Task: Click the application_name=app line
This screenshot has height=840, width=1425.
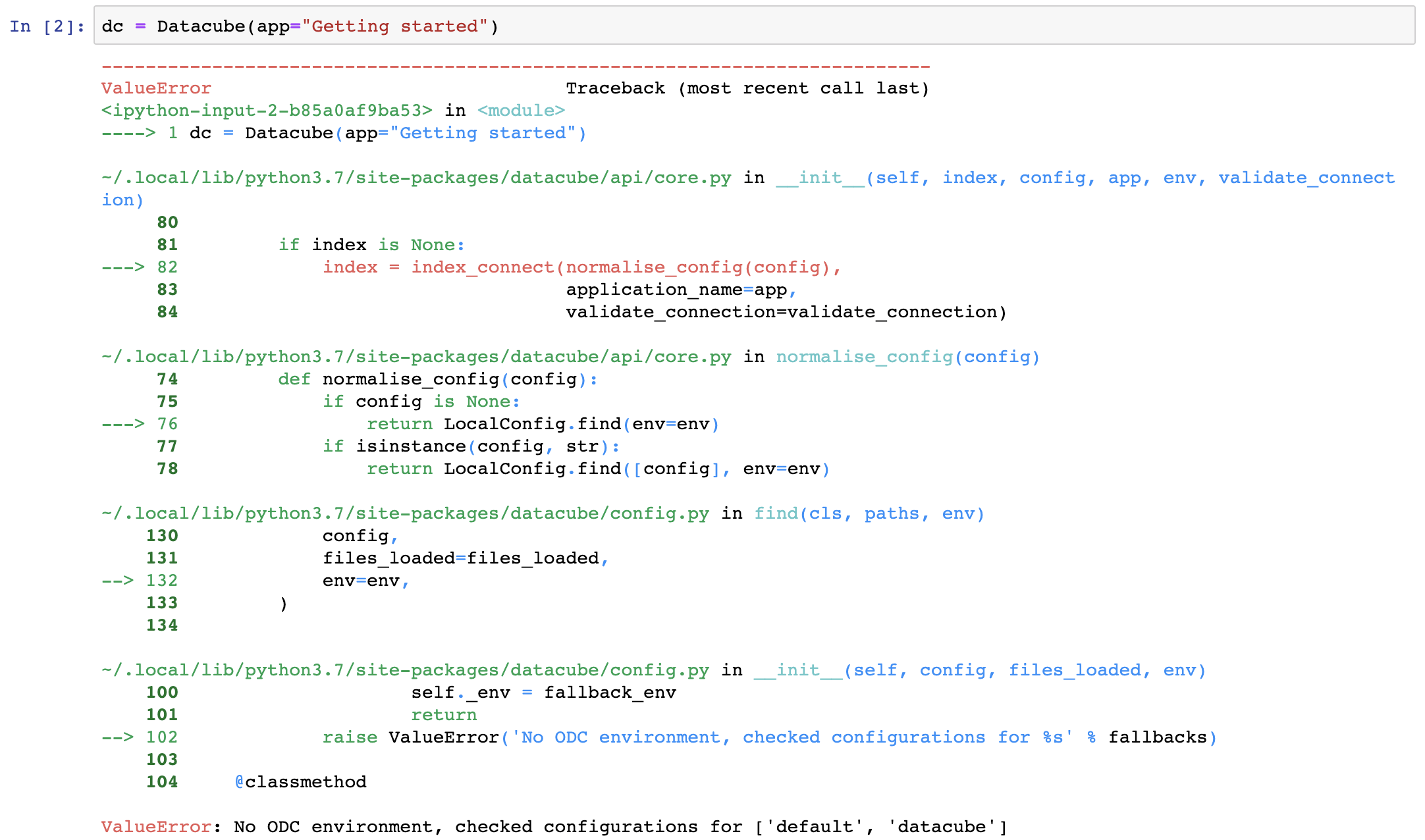Action: [x=680, y=290]
